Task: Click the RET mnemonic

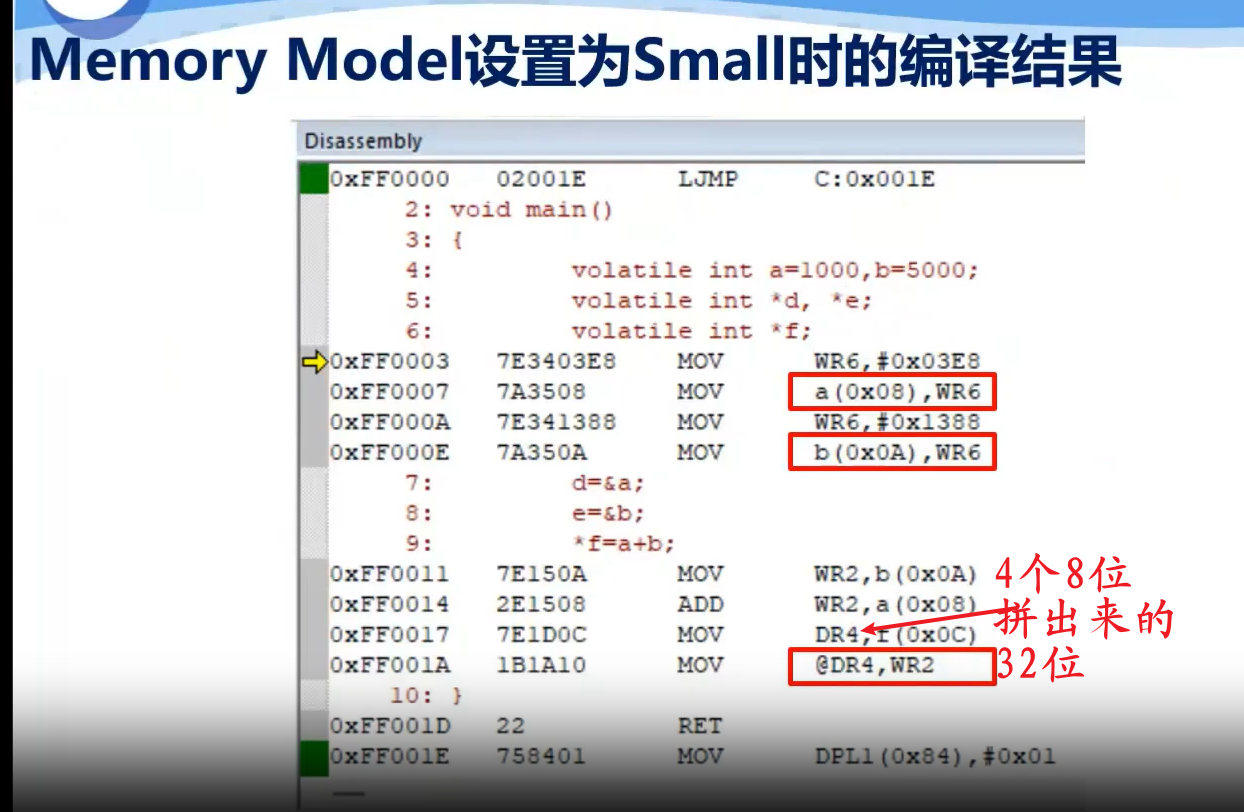Action: [x=699, y=726]
